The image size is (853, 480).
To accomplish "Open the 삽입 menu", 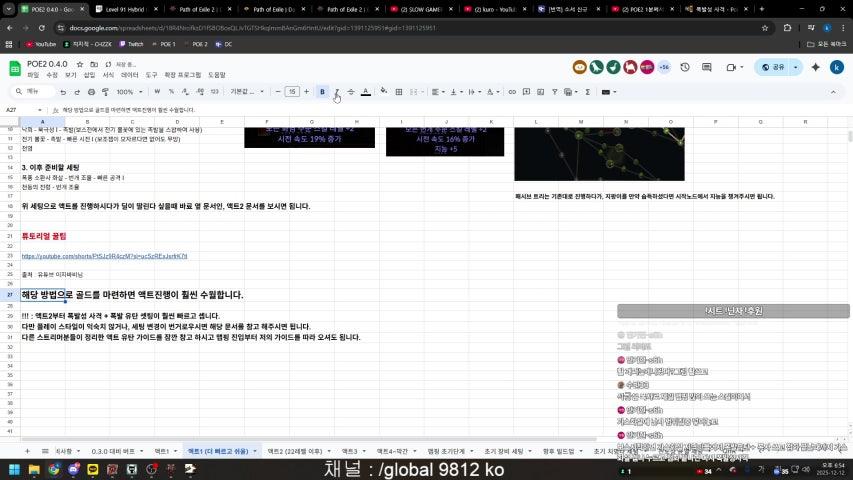I will tap(89, 75).
